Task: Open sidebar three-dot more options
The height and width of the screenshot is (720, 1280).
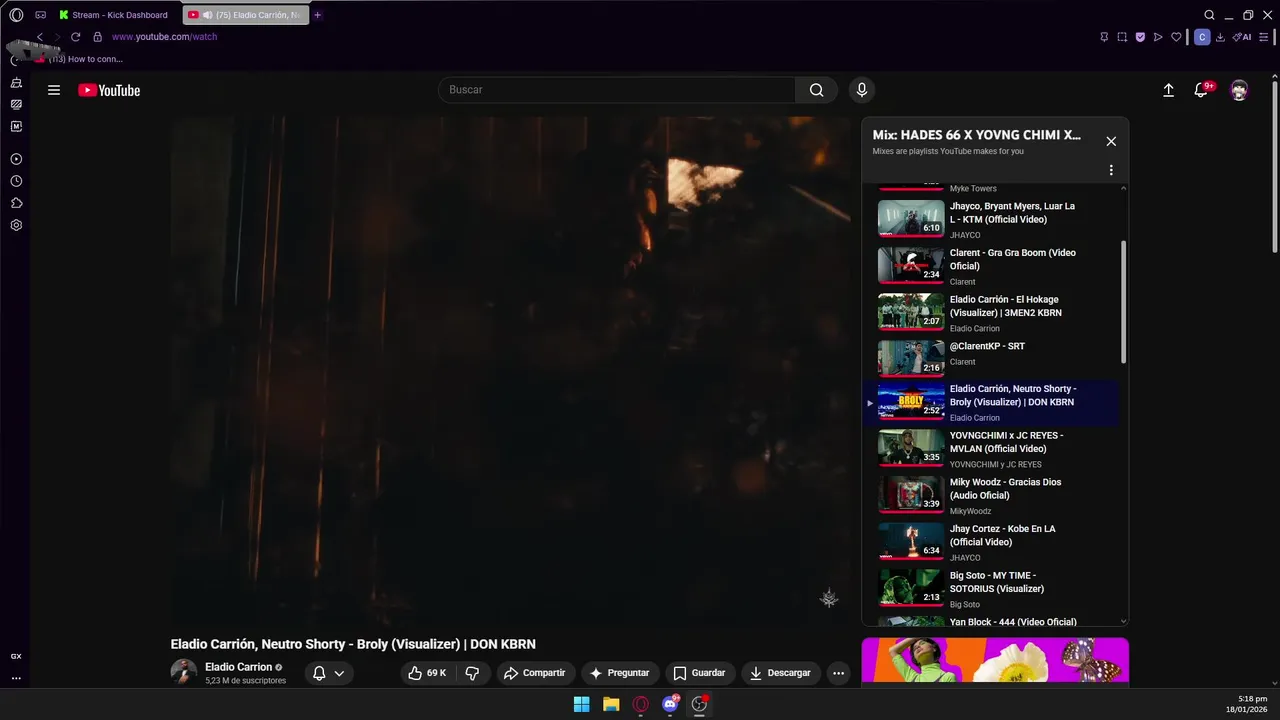Action: (16, 678)
